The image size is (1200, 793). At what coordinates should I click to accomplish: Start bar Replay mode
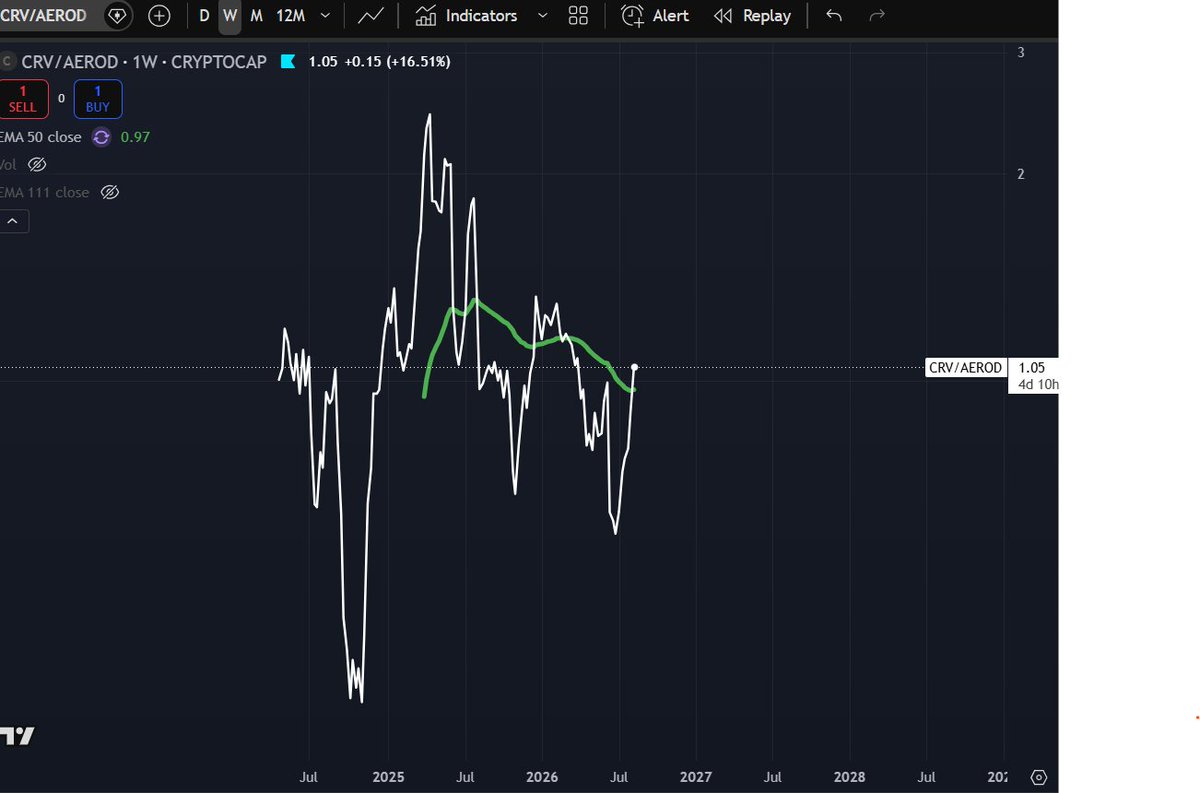752,16
